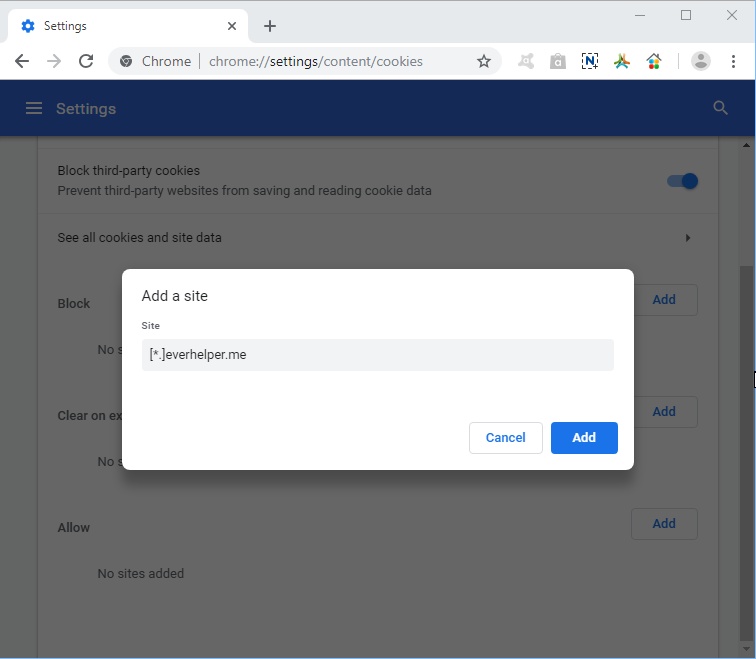This screenshot has height=659, width=756.
Task: Click the forward navigation arrow
Action: pos(54,61)
